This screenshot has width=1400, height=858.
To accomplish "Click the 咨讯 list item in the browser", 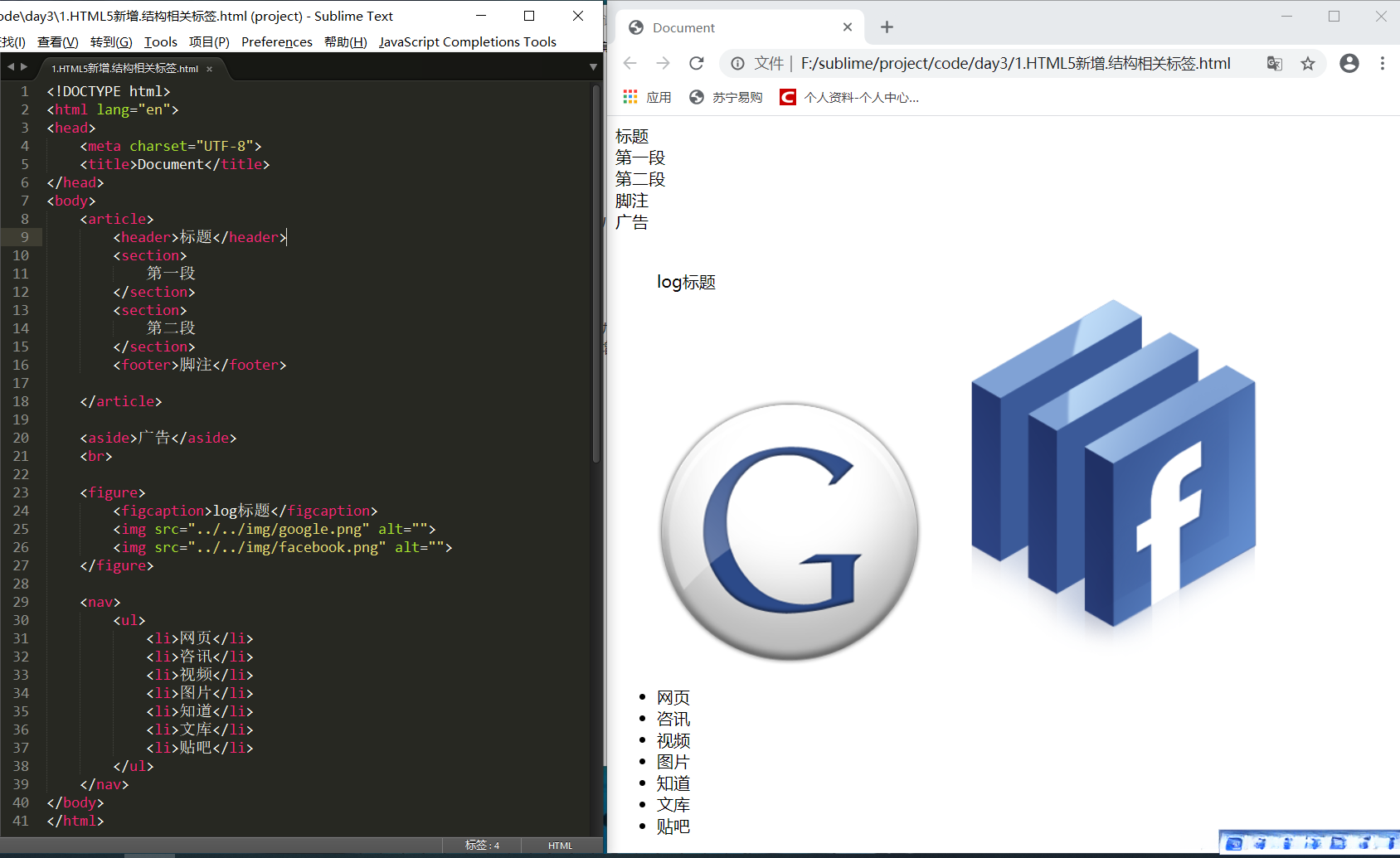I will click(x=673, y=720).
